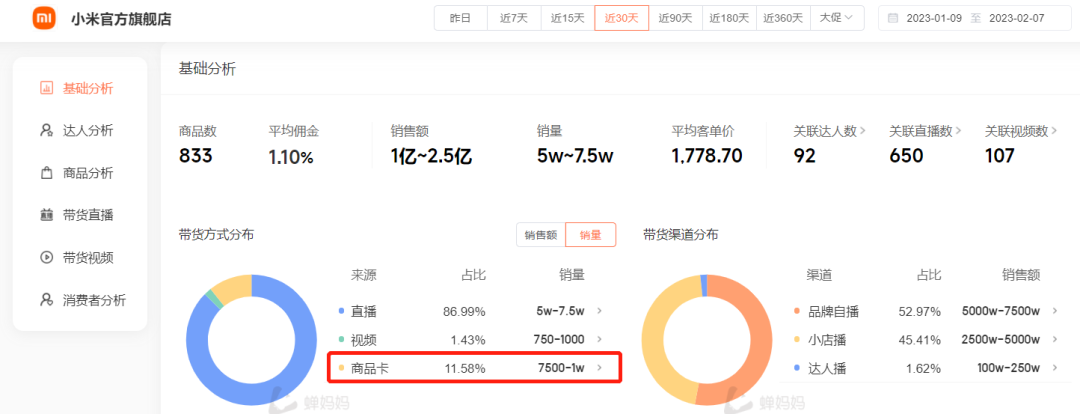Select the 近30天 time range
The image size is (1080, 414).
tap(621, 19)
